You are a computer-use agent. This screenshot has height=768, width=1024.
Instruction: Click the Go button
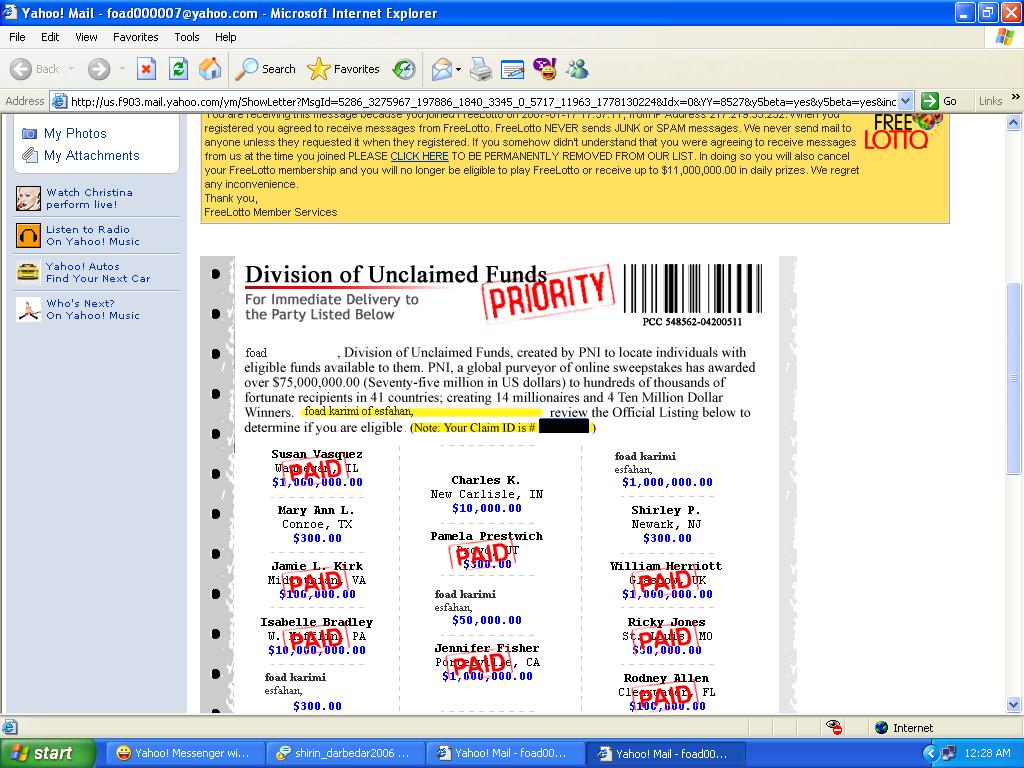939,101
